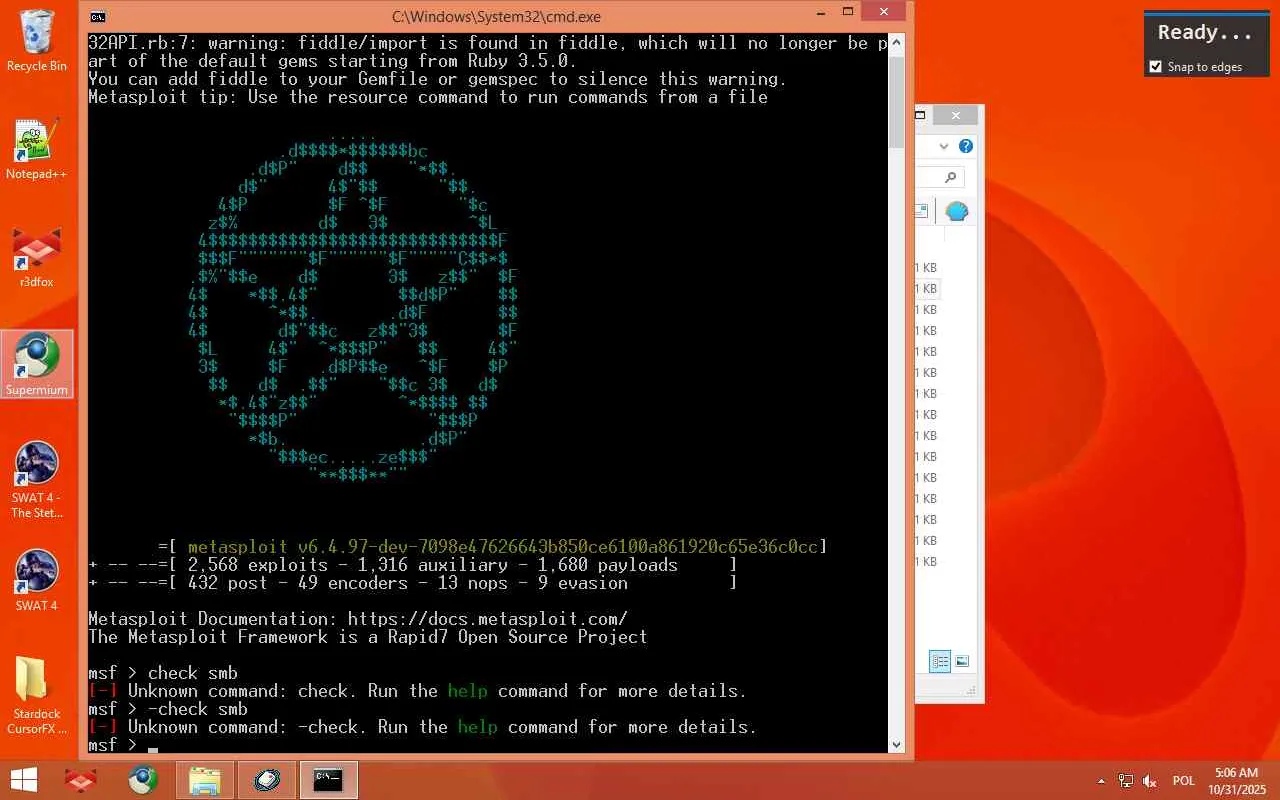Click 'Metasploit tip' line in the console

(x=428, y=97)
